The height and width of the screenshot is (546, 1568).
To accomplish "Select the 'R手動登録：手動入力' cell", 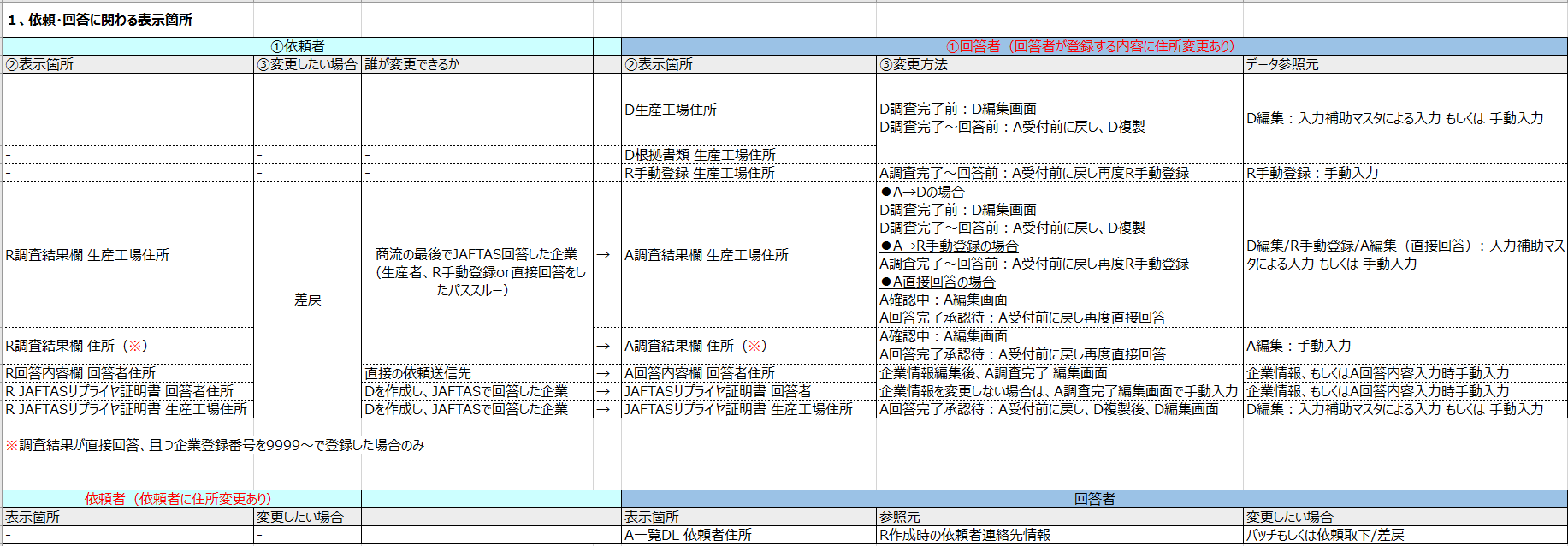I will click(1312, 173).
